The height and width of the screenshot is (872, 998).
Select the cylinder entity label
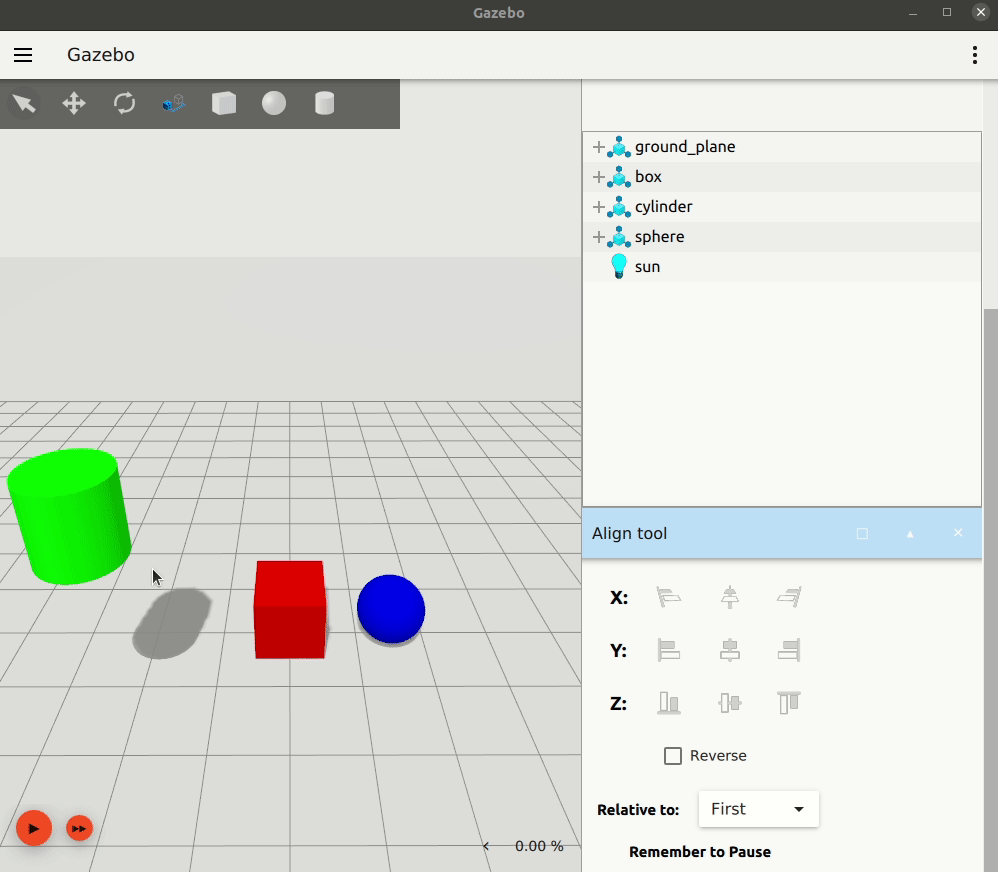(663, 207)
